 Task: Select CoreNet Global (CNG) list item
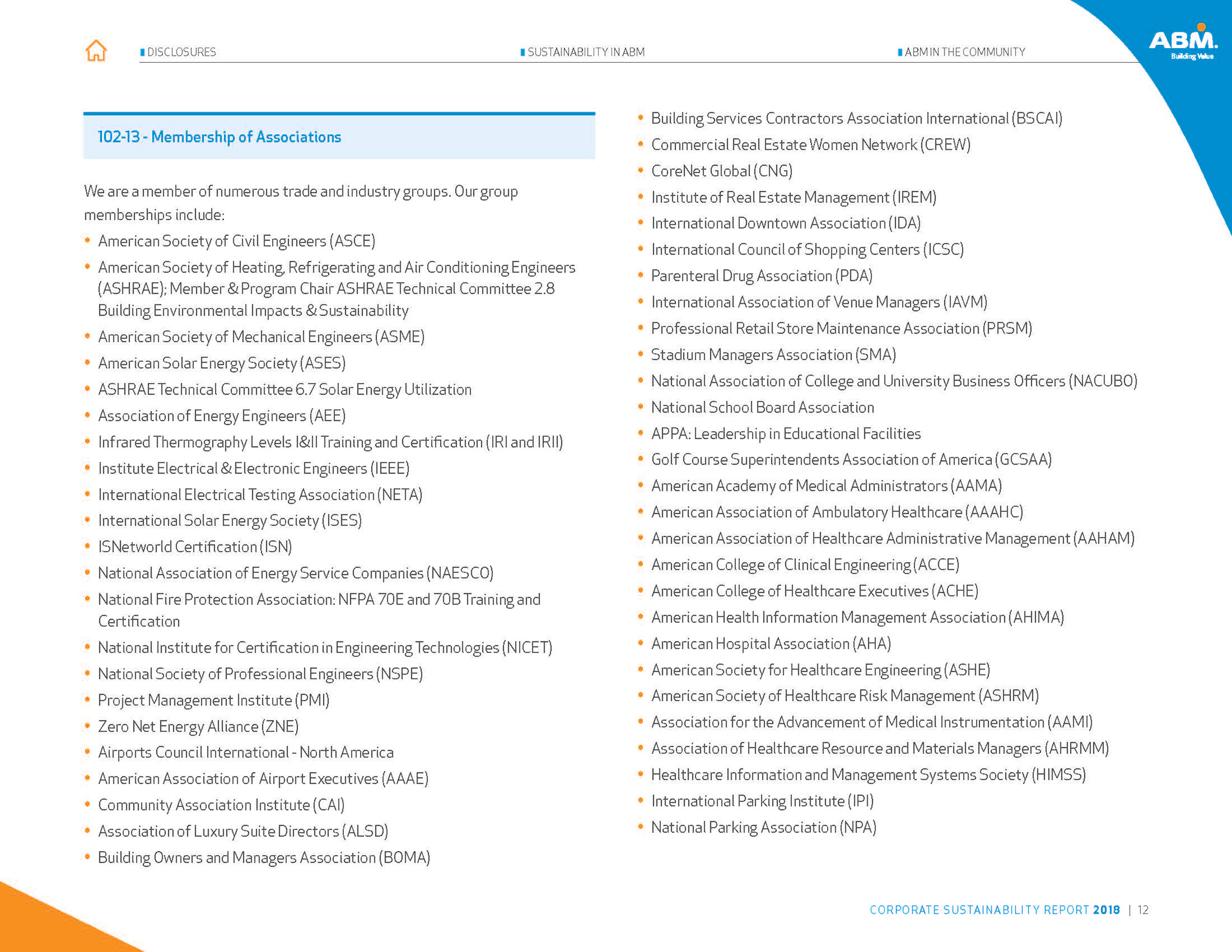point(721,171)
